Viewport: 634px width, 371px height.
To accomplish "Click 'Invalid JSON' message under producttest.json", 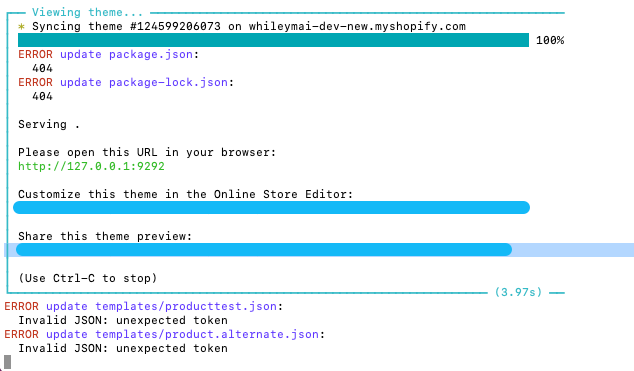I will [x=123, y=320].
